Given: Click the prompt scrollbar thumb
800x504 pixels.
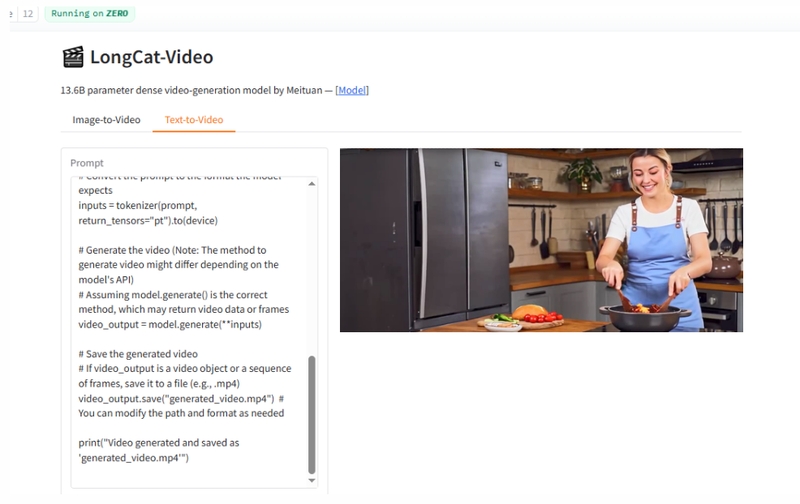Looking at the screenshot, I should pos(312,414).
